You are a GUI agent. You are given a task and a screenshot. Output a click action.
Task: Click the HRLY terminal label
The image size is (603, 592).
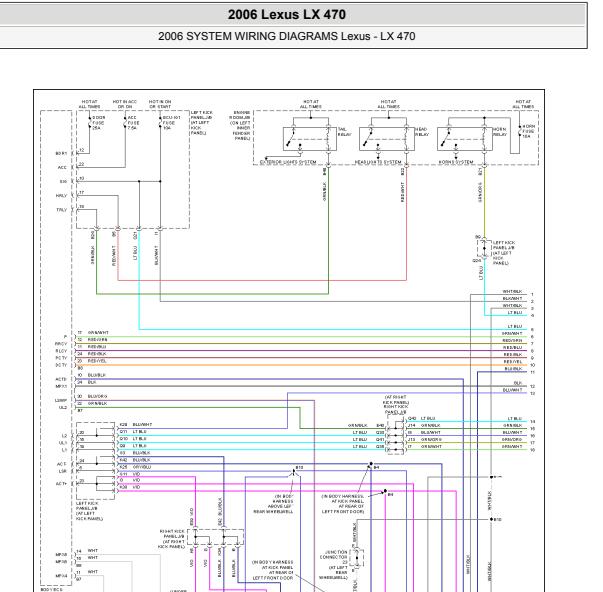tap(62, 196)
